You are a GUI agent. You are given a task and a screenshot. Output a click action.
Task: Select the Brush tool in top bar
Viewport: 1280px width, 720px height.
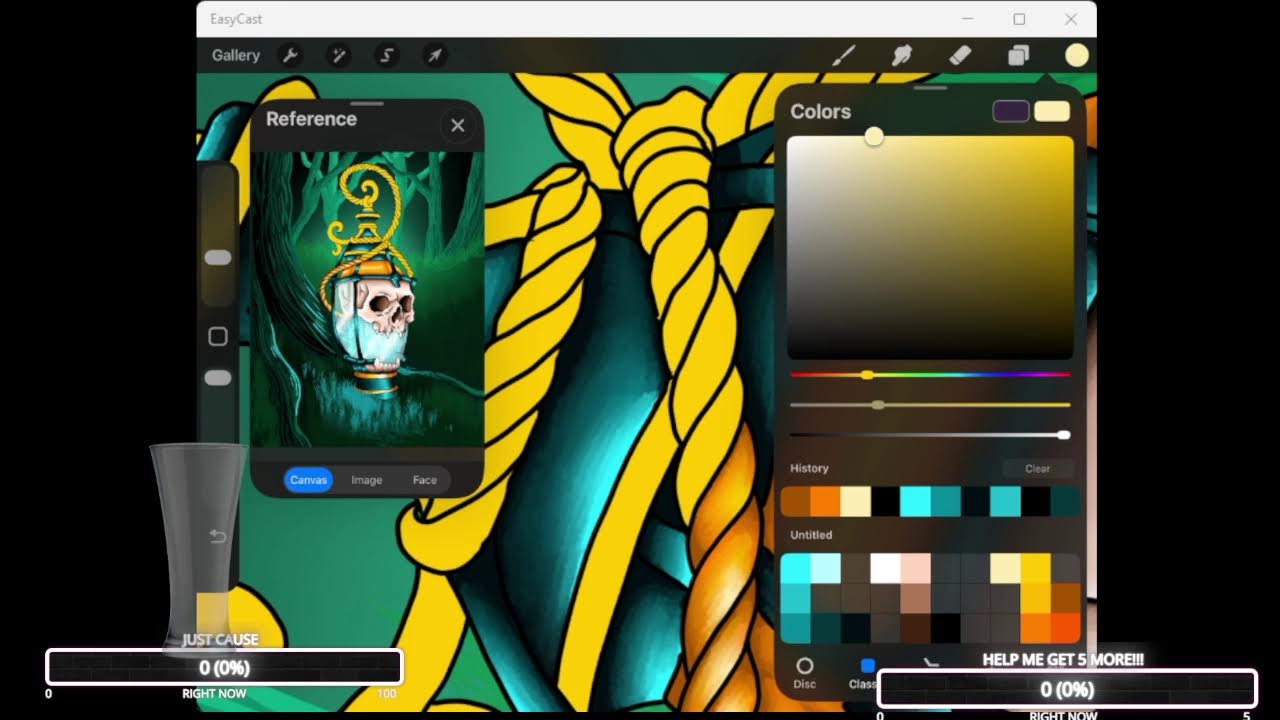(x=844, y=56)
